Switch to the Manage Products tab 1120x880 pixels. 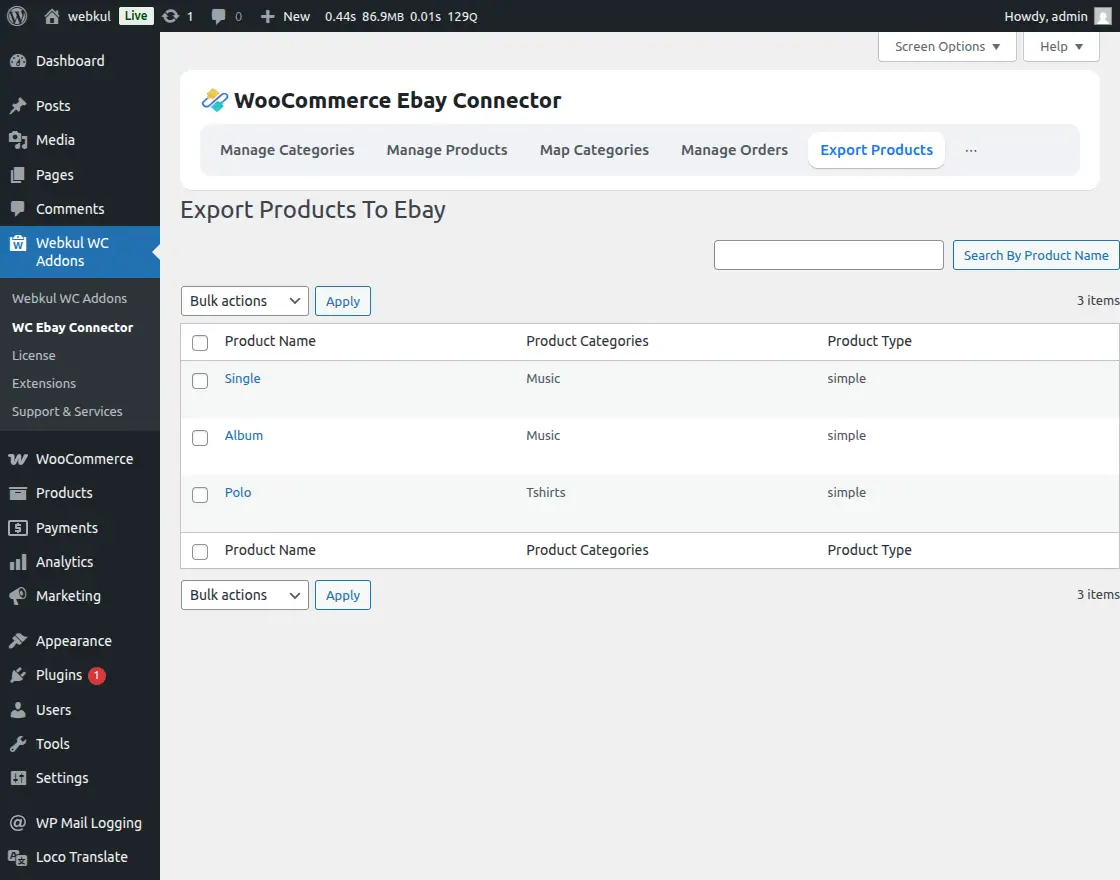447,150
